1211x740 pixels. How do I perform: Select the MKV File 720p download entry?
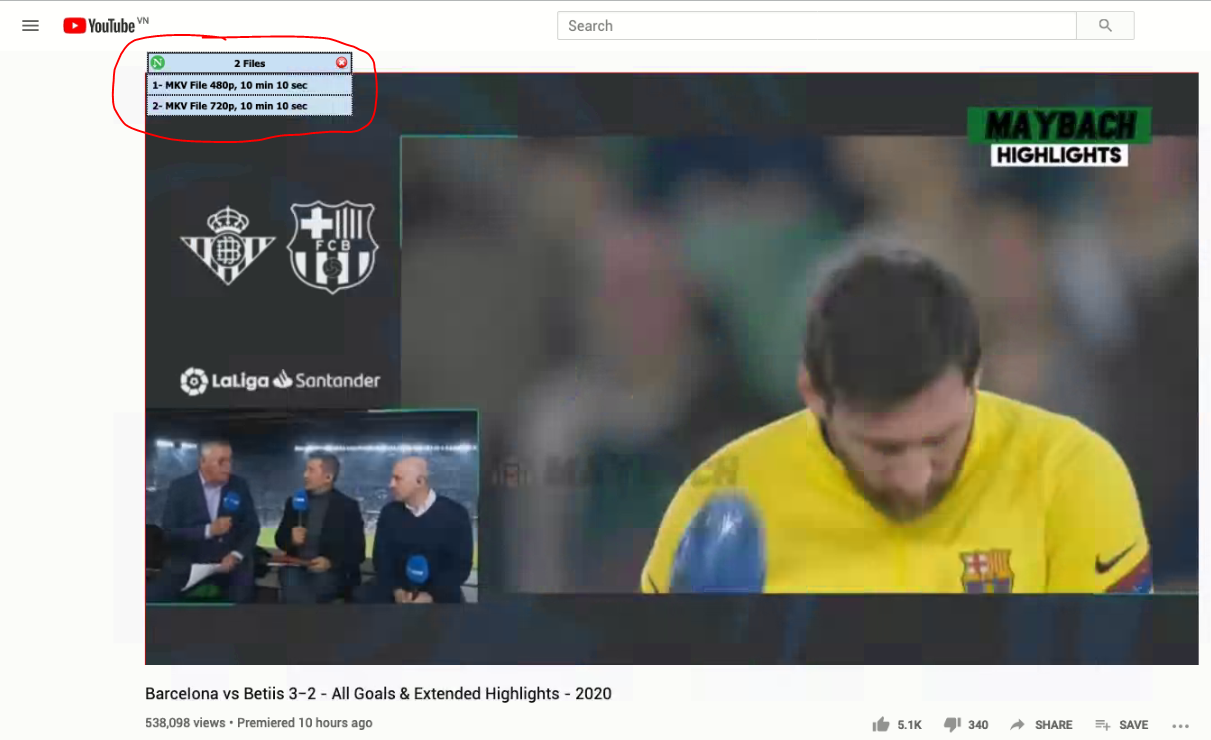pyautogui.click(x=247, y=106)
